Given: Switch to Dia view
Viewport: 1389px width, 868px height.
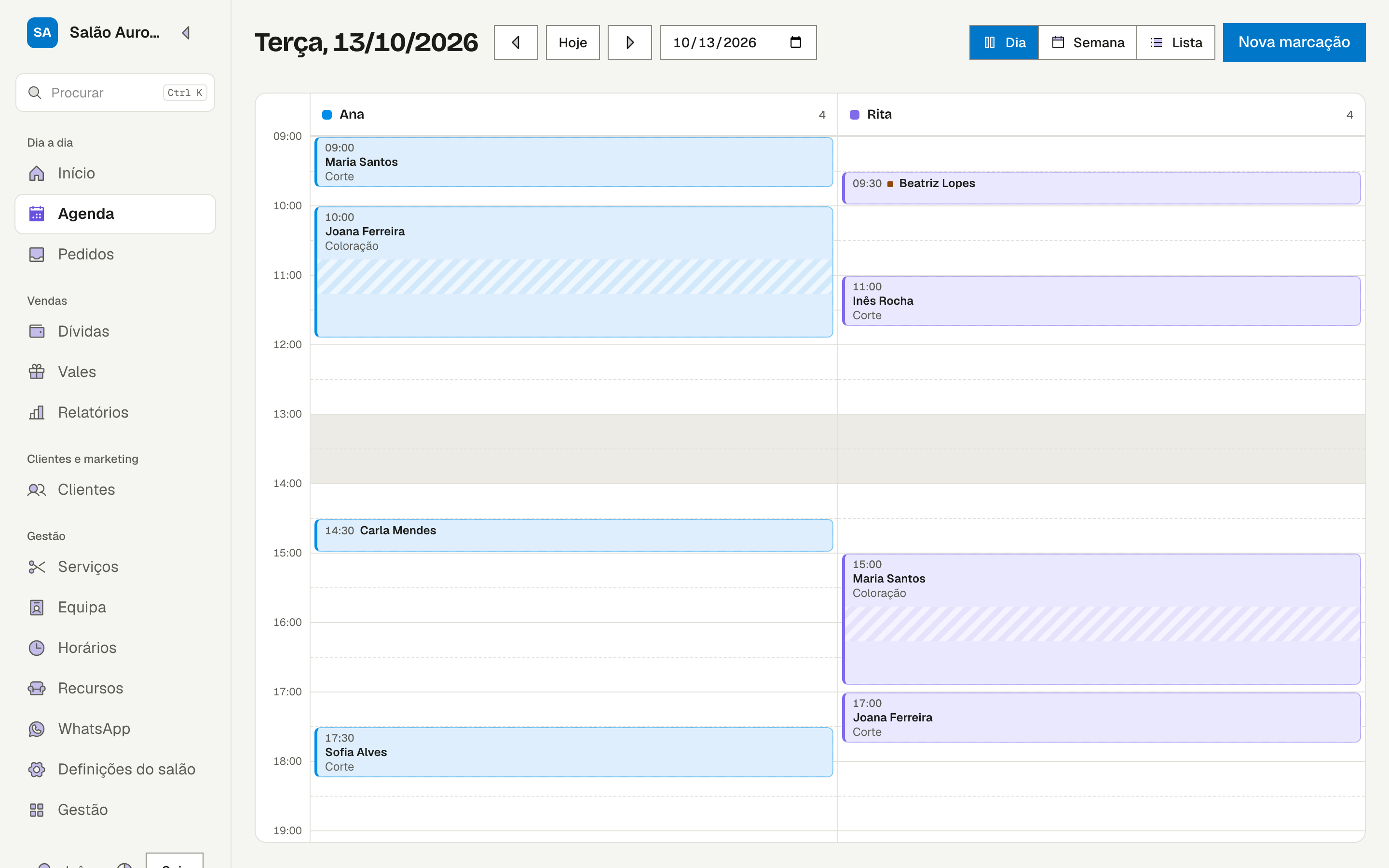Looking at the screenshot, I should (x=1004, y=42).
